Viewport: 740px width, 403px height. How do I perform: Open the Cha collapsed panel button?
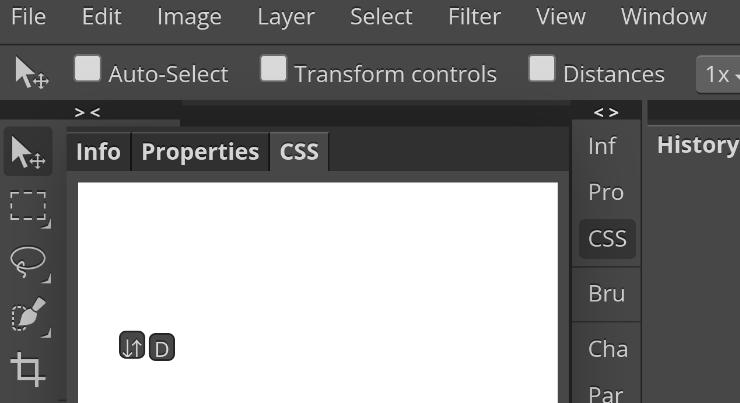point(607,349)
